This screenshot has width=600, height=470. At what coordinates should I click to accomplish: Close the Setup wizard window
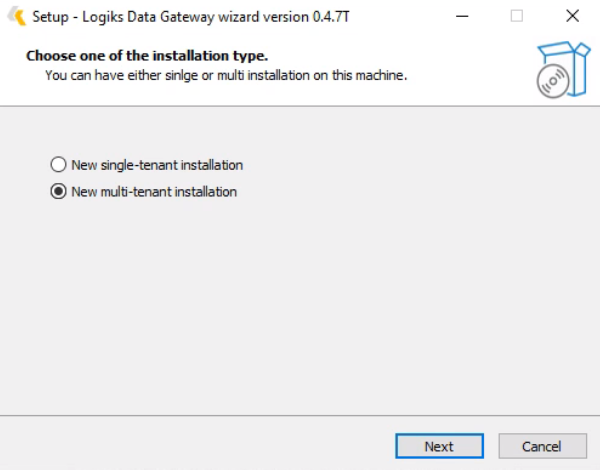tap(571, 16)
